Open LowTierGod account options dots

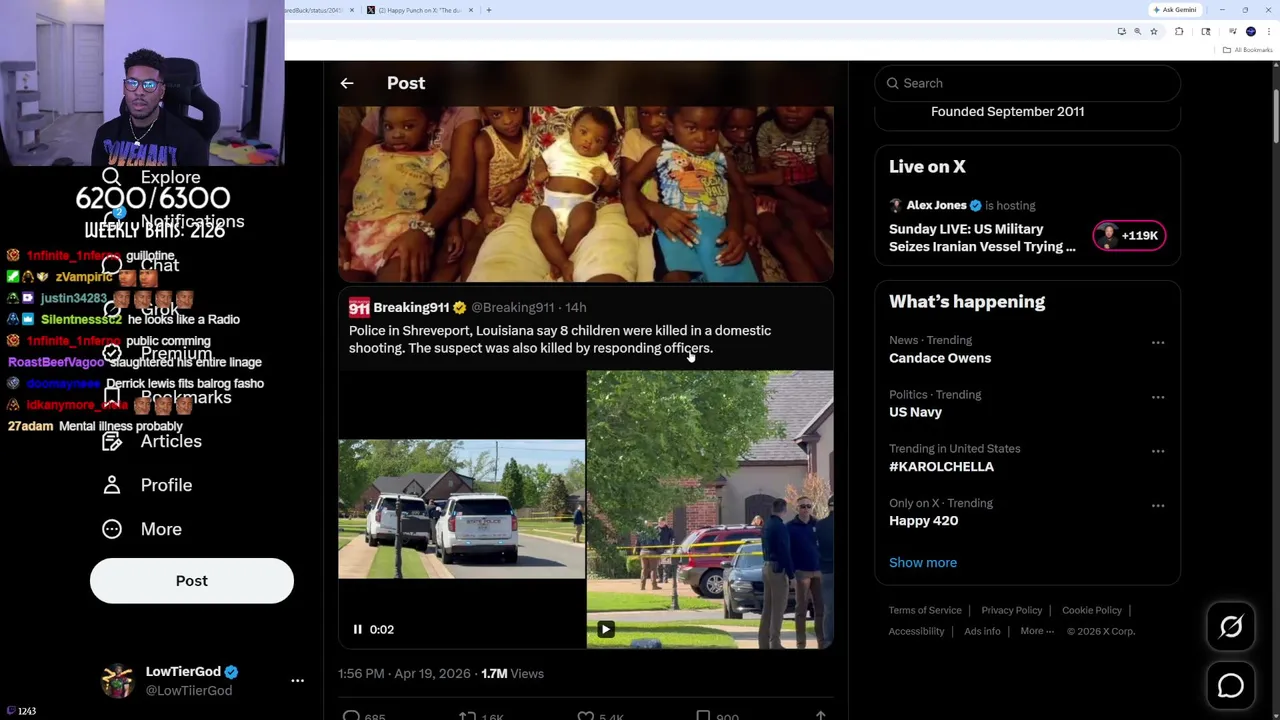click(x=297, y=681)
